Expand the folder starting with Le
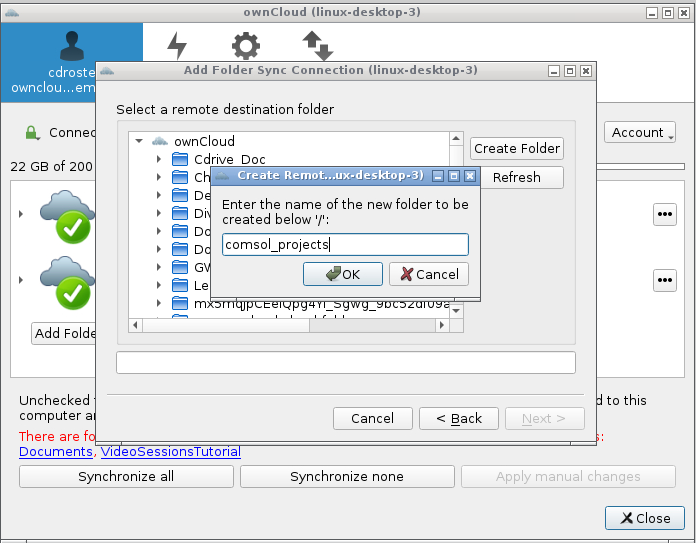Image resolution: width=696 pixels, height=543 pixels. [x=159, y=285]
